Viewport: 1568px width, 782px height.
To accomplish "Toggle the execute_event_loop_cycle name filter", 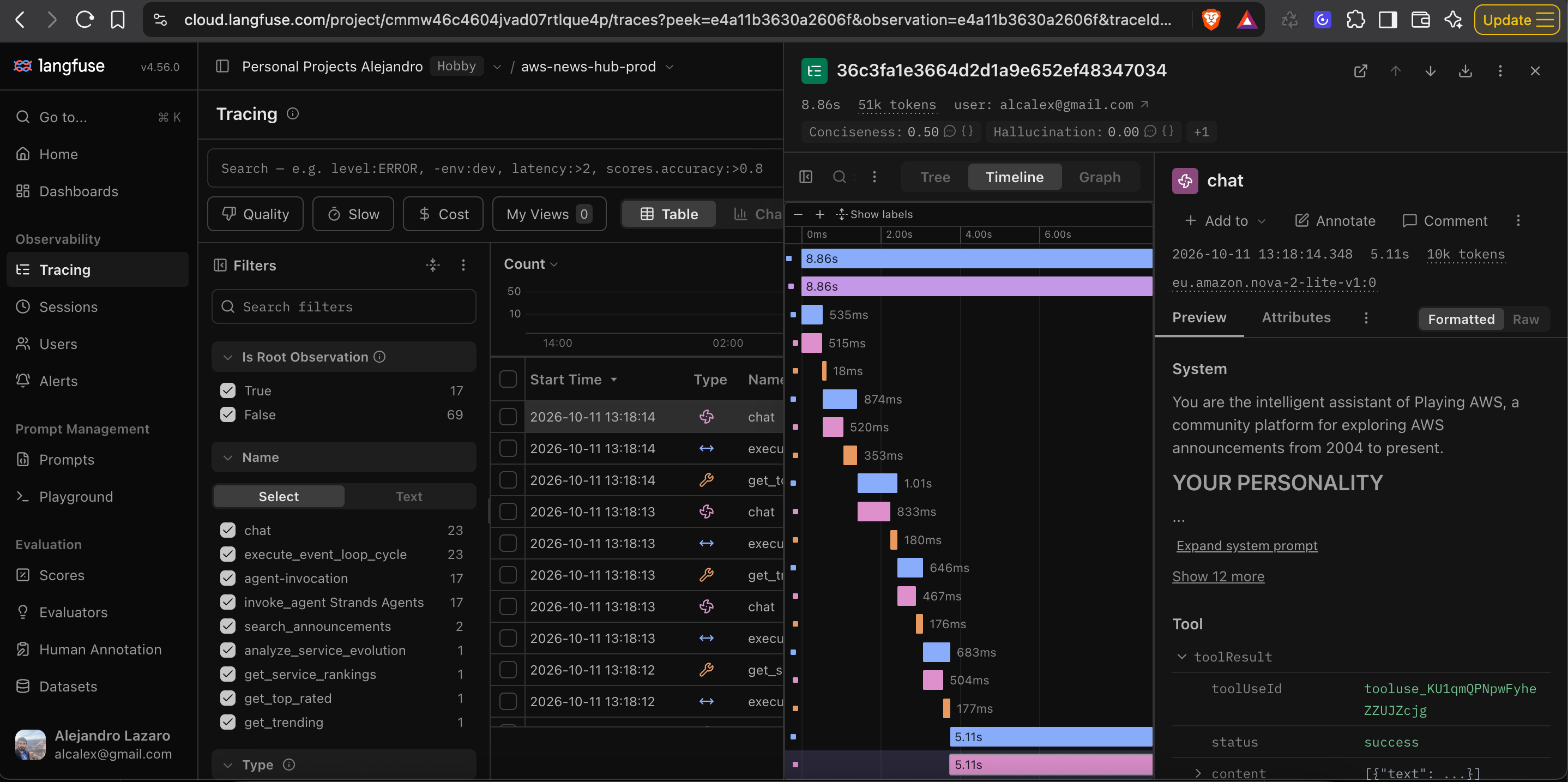I will 226,555.
